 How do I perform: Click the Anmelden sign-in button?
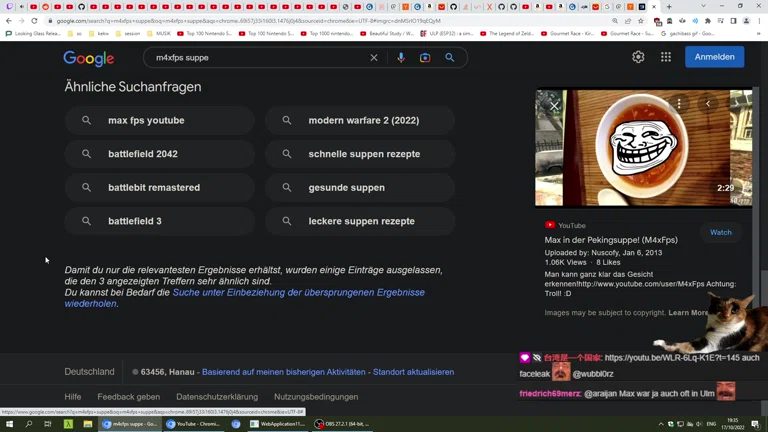[x=714, y=57]
